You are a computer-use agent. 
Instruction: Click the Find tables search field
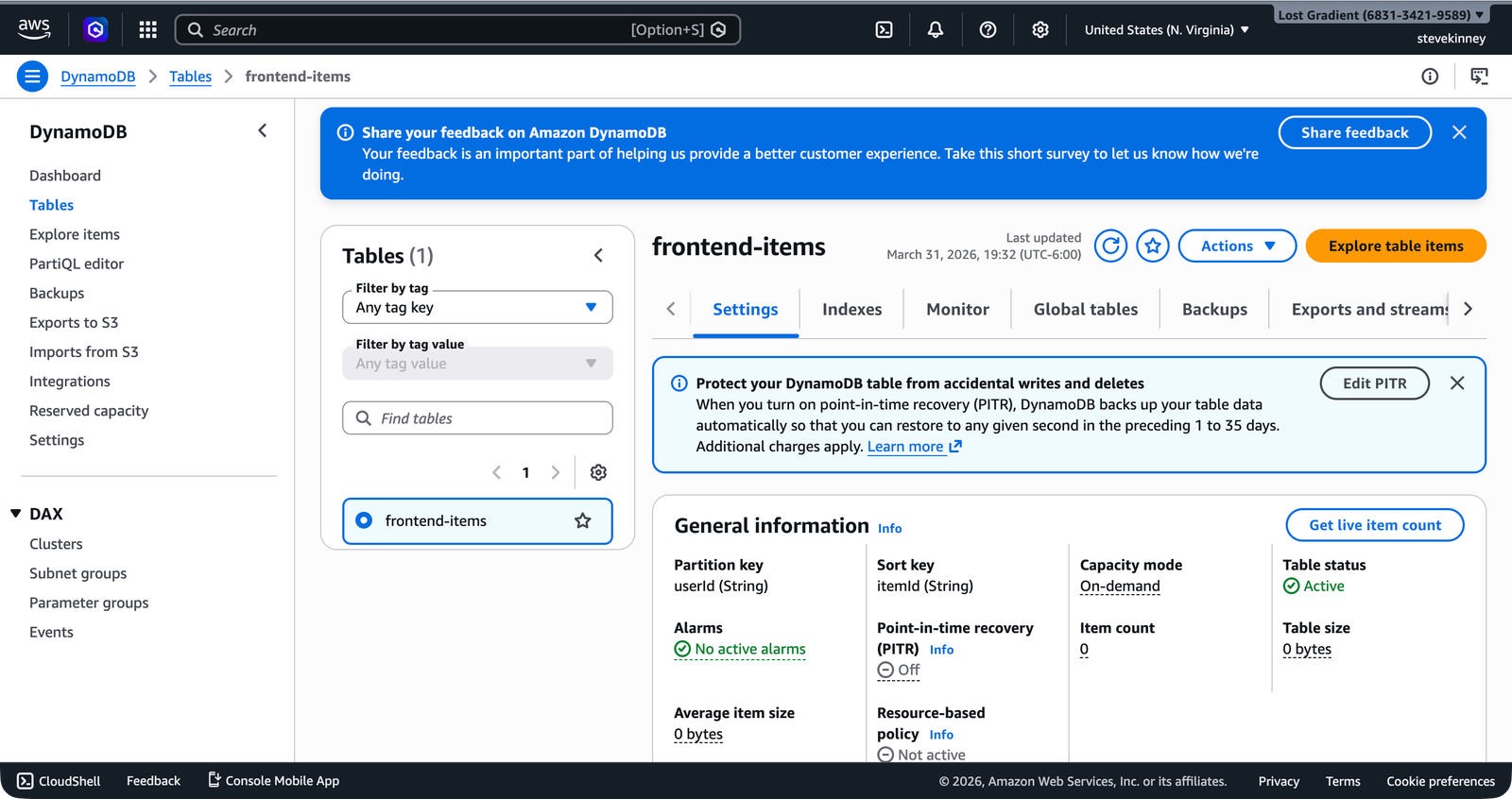(477, 418)
